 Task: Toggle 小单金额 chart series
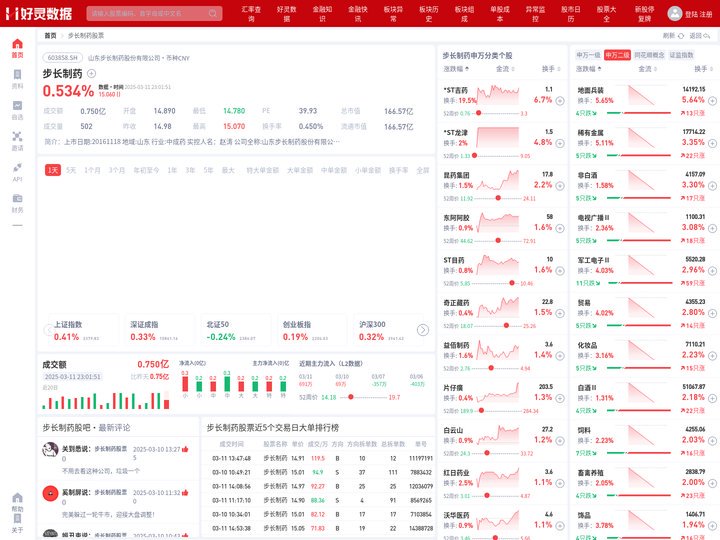(x=368, y=170)
